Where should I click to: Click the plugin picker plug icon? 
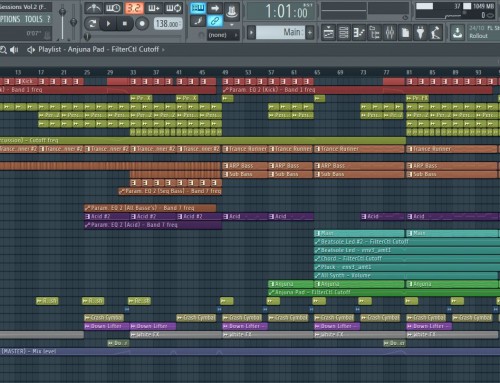420,33
